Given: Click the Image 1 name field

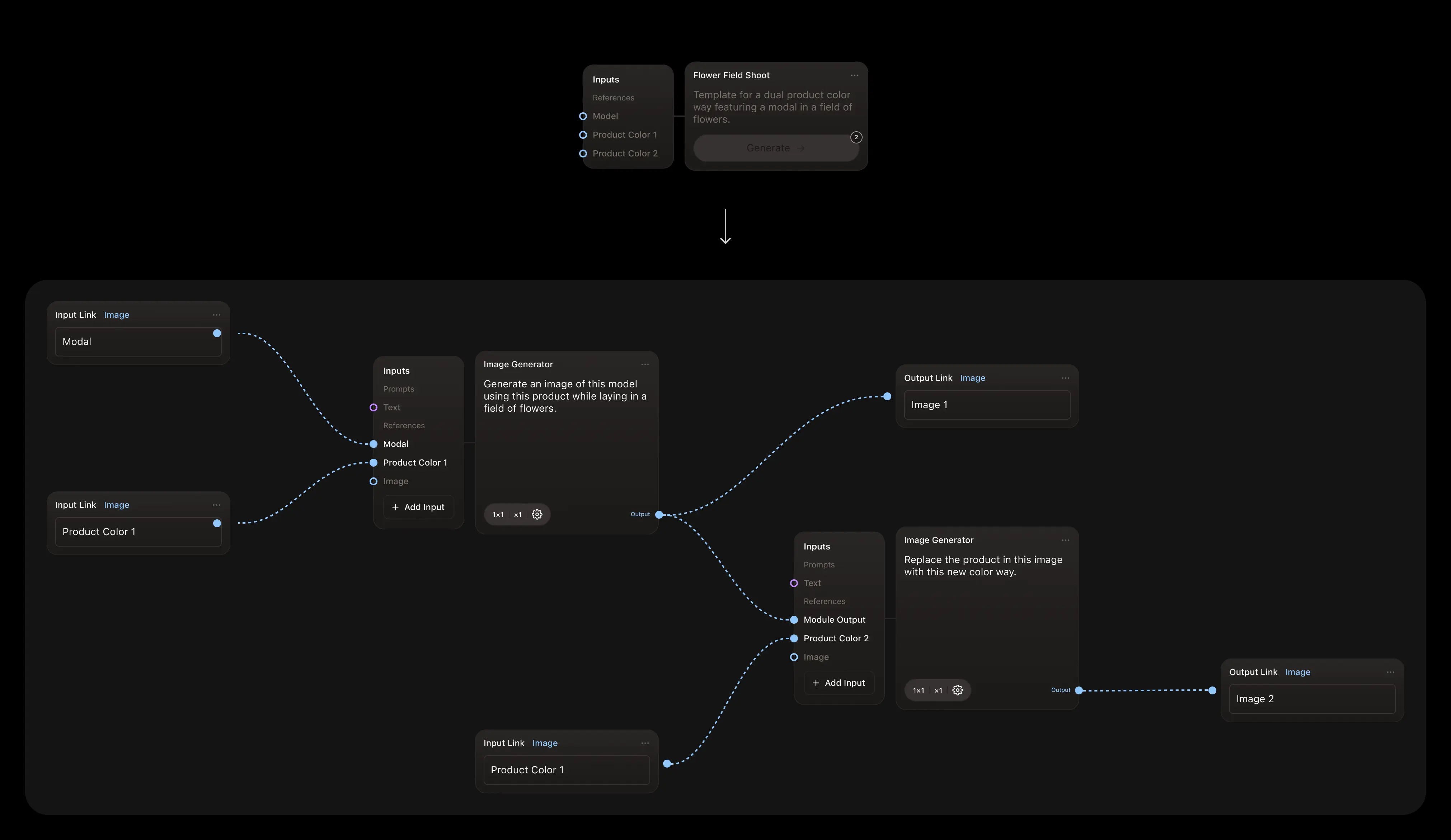Looking at the screenshot, I should point(987,405).
